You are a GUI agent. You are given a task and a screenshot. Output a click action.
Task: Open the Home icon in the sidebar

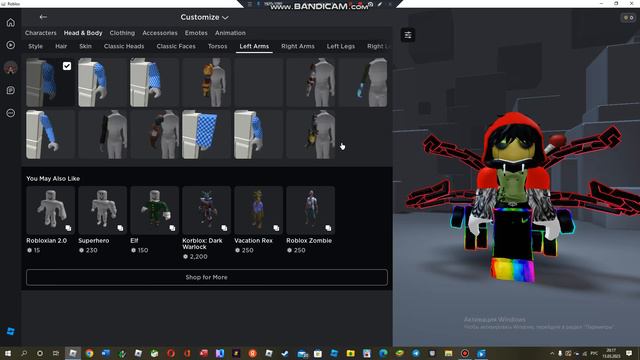point(11,22)
